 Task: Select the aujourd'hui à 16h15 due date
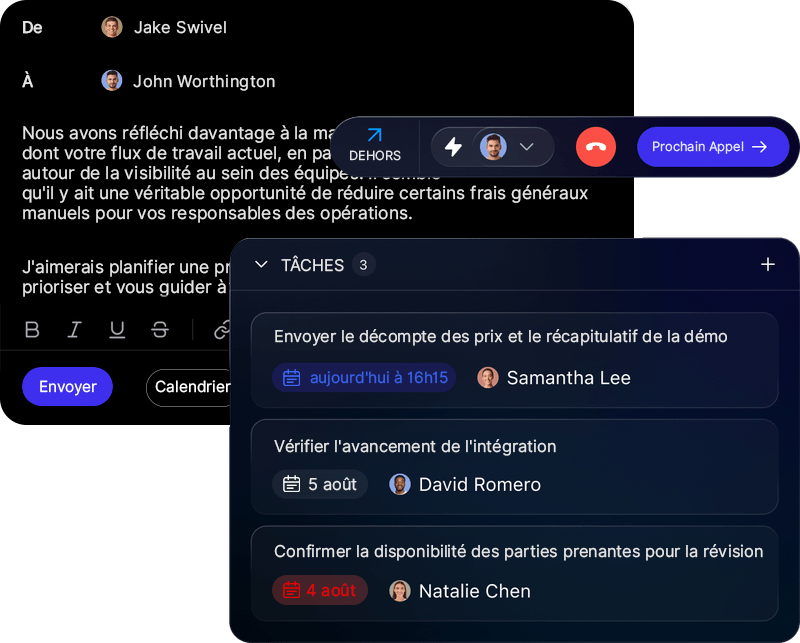click(364, 378)
